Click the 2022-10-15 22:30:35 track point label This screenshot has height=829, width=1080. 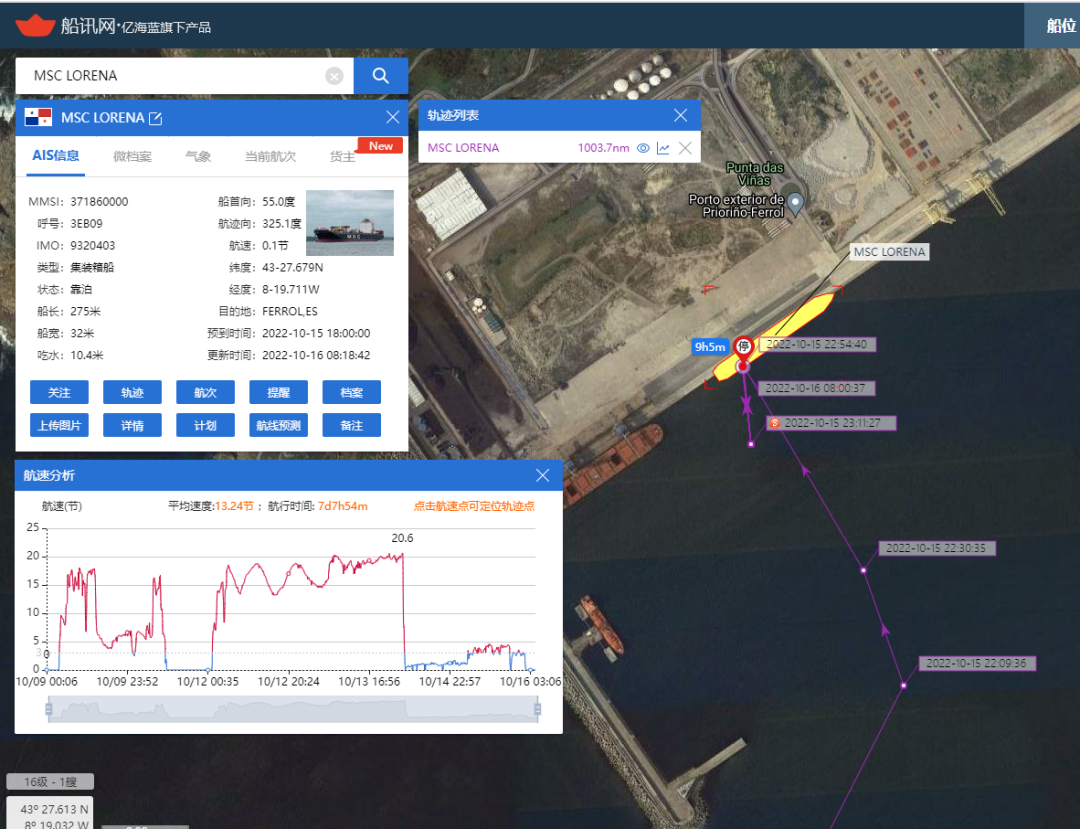coord(937,548)
